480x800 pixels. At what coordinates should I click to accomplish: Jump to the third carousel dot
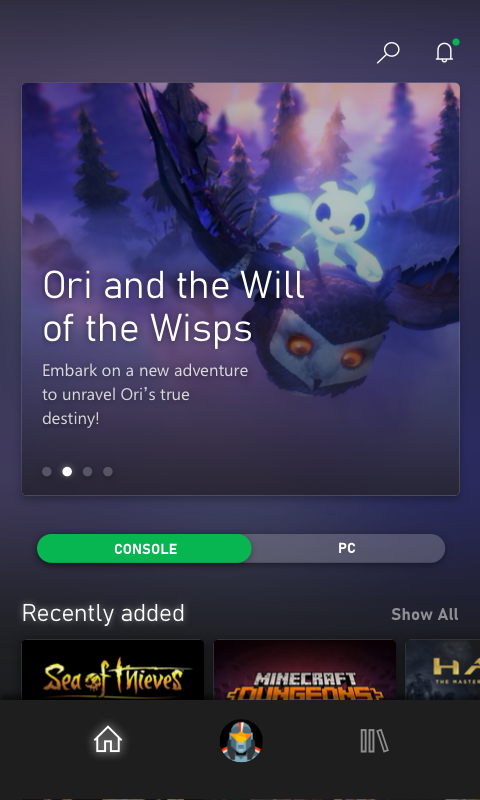click(x=88, y=471)
